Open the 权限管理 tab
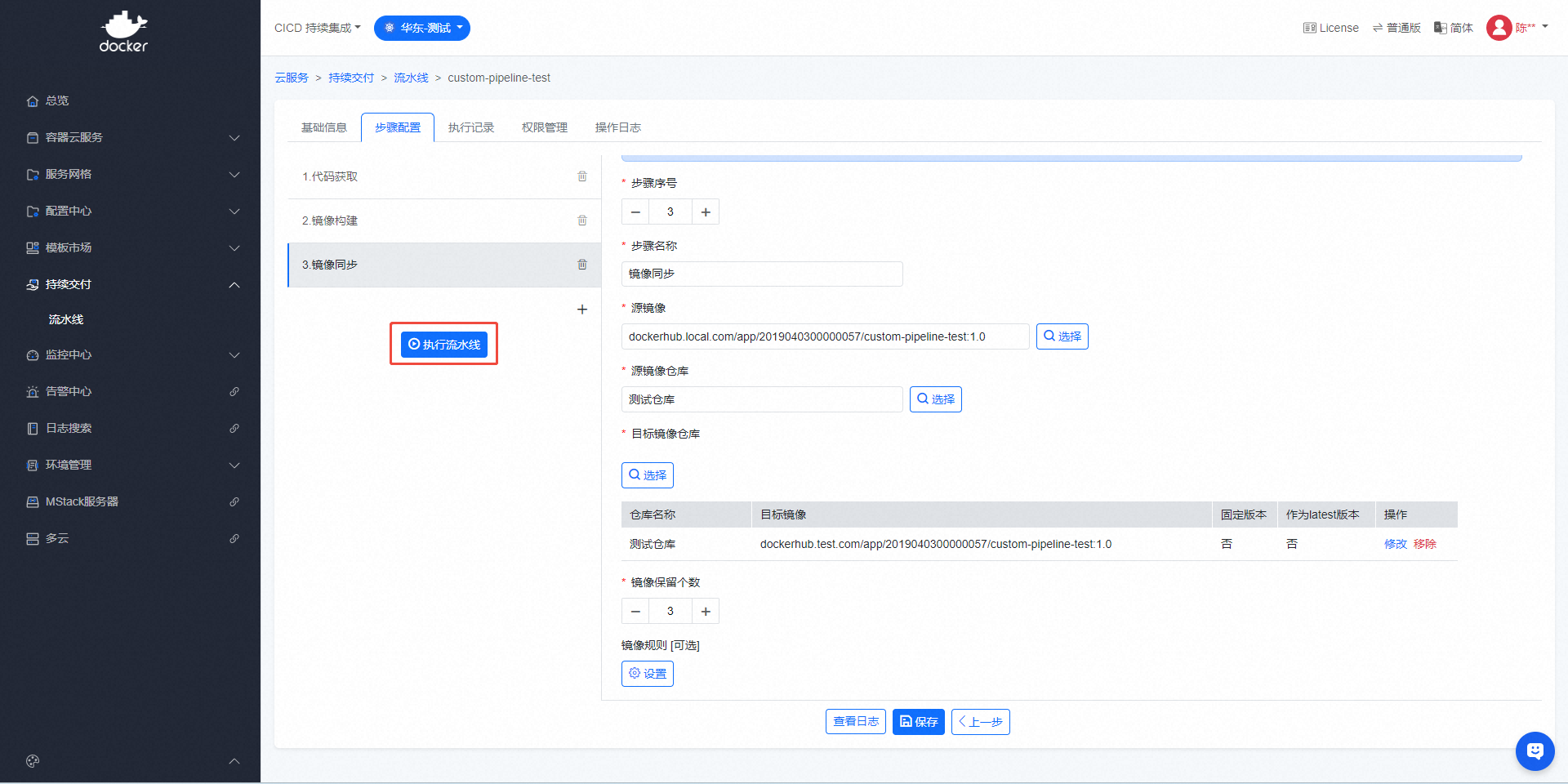The height and width of the screenshot is (784, 1568). point(545,127)
